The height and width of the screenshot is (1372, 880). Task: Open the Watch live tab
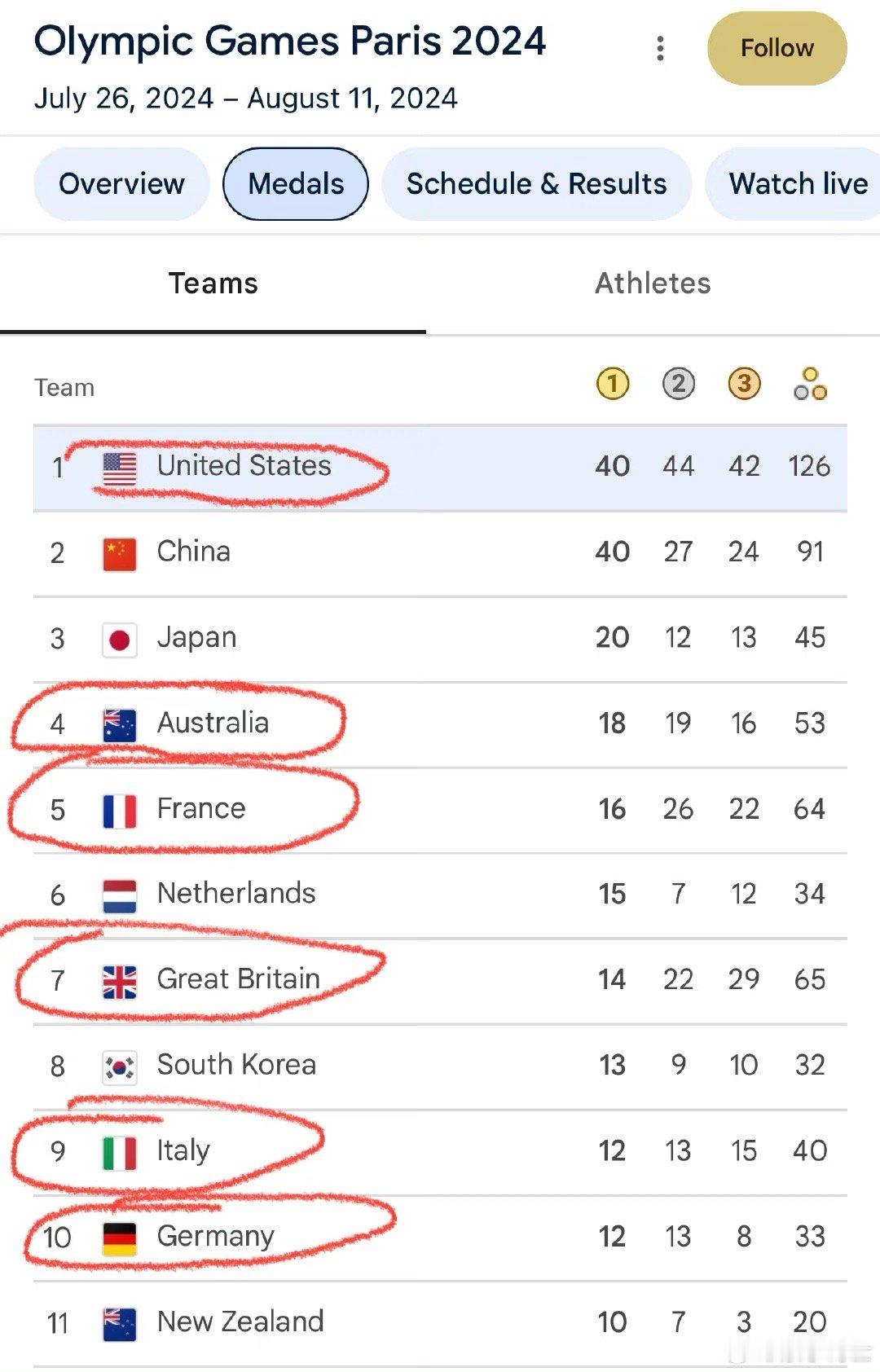(x=793, y=183)
